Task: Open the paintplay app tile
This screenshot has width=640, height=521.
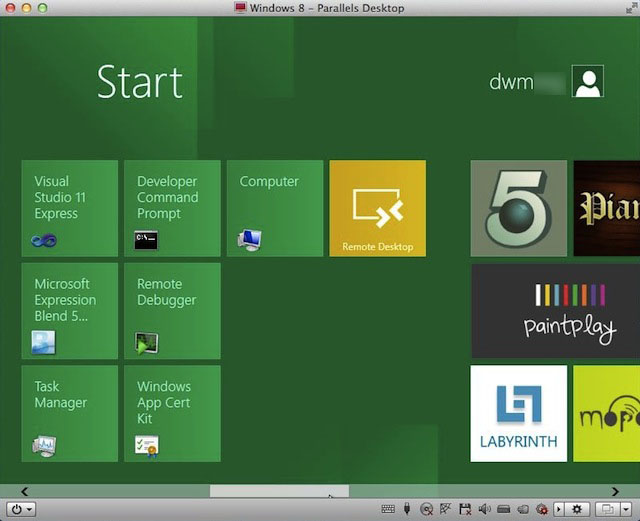Action: coord(556,311)
